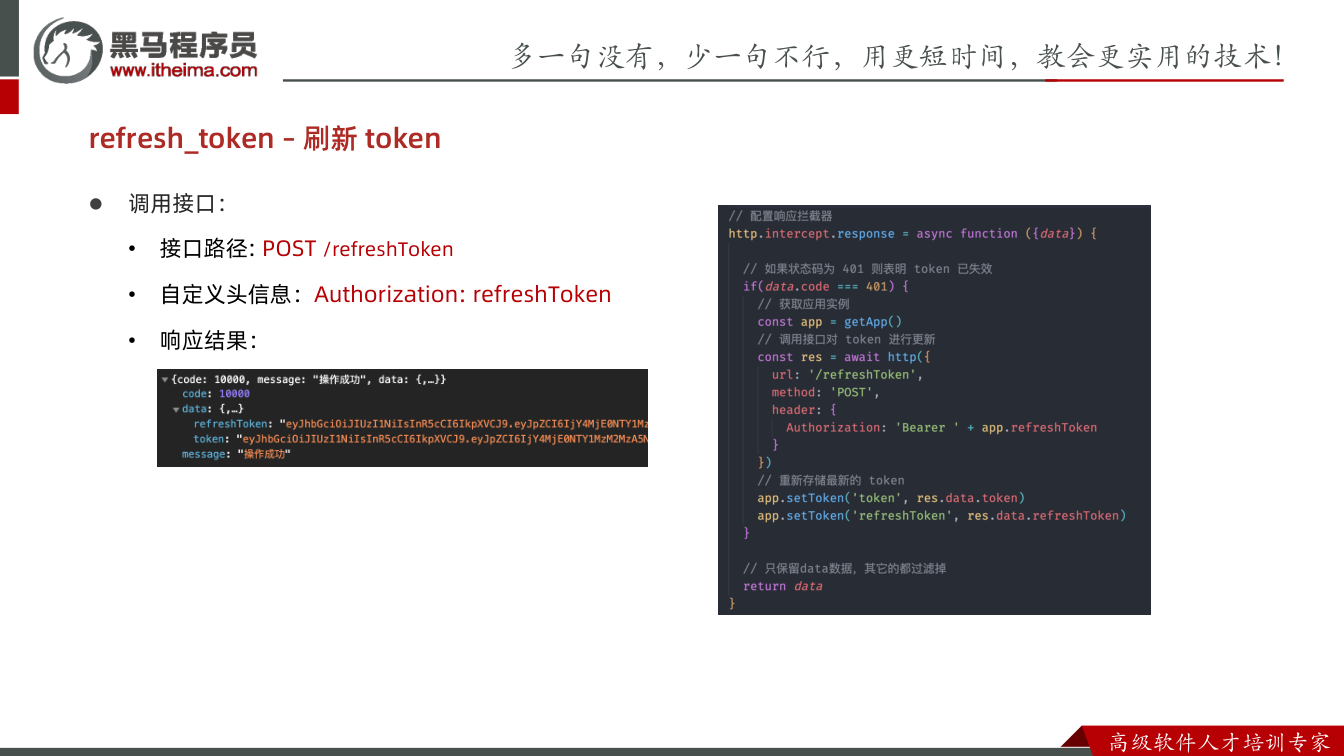Click the itheima horse logo icon
This screenshot has height=756, width=1344.
[x=68, y=50]
